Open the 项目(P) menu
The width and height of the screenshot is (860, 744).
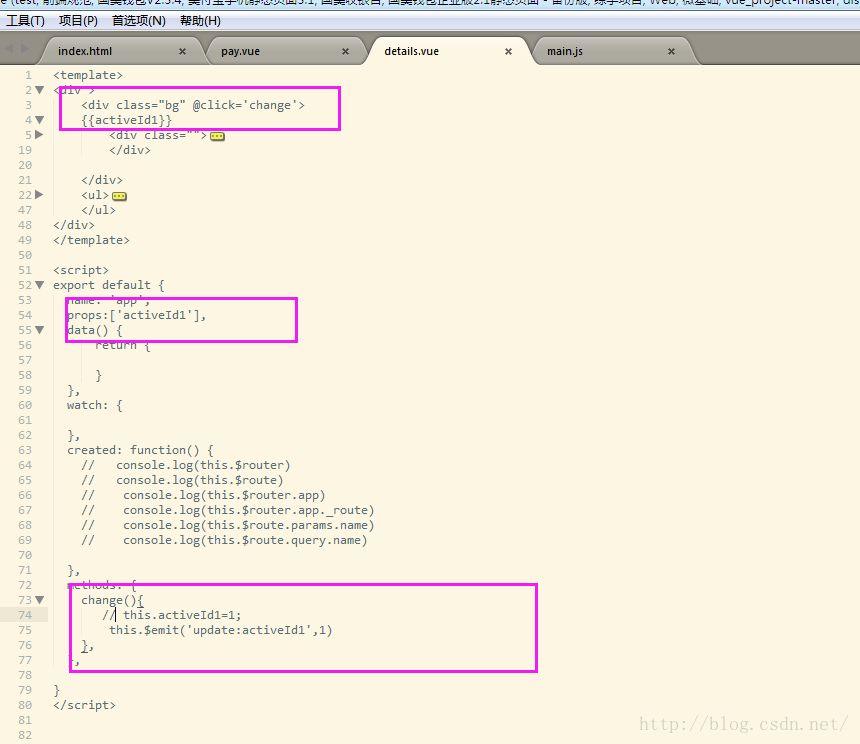coord(78,21)
